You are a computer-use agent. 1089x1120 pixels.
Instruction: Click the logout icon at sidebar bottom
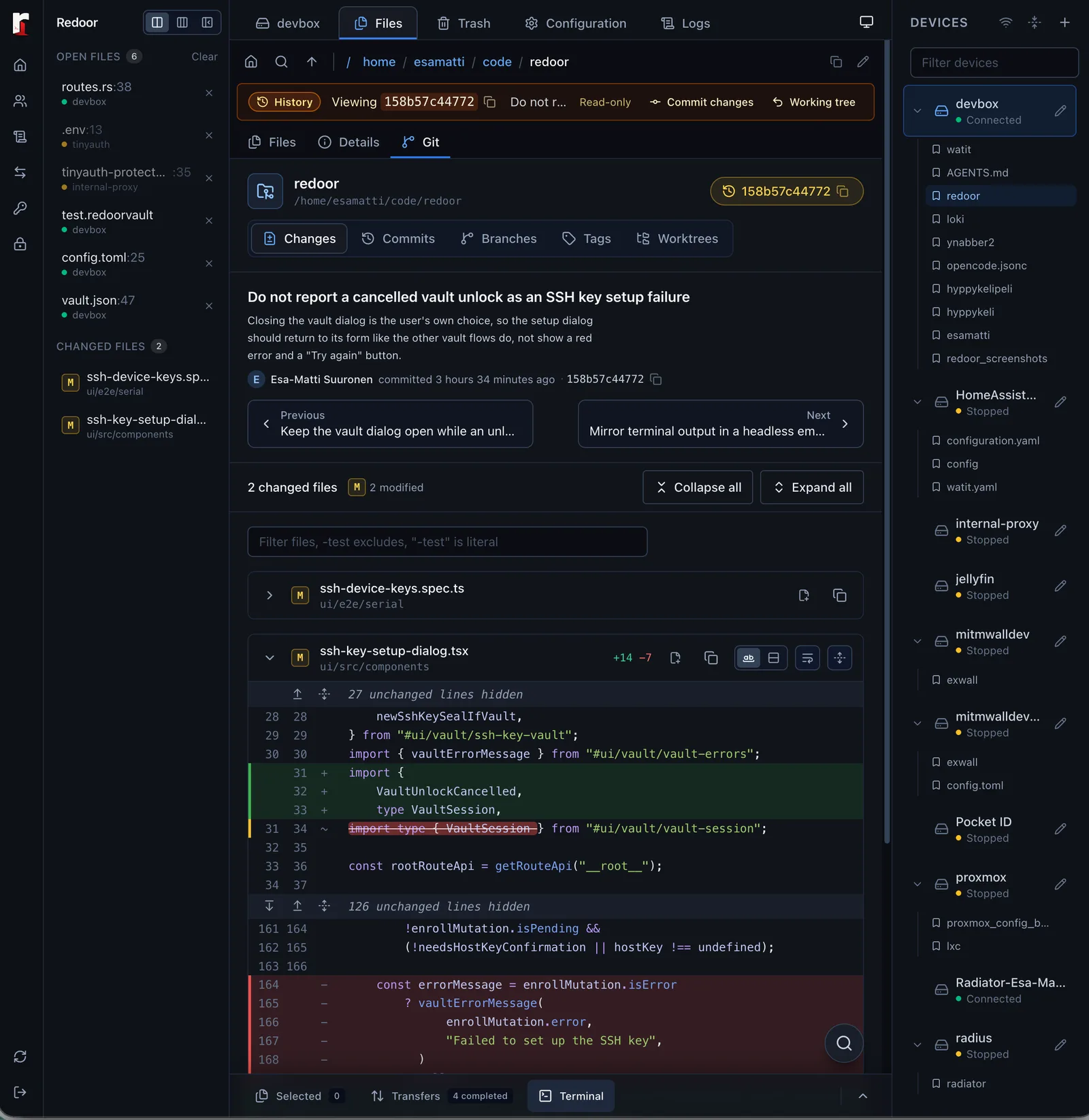click(x=20, y=1092)
